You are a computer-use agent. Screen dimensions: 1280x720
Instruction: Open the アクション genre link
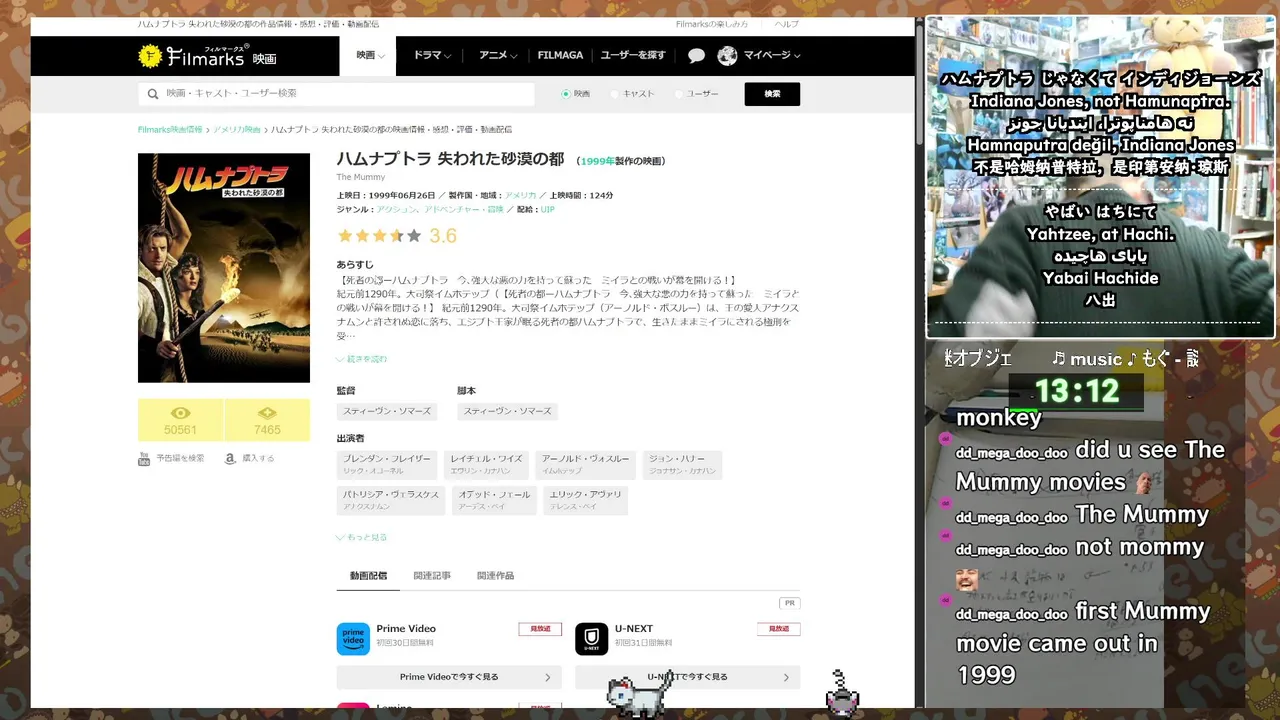point(398,210)
